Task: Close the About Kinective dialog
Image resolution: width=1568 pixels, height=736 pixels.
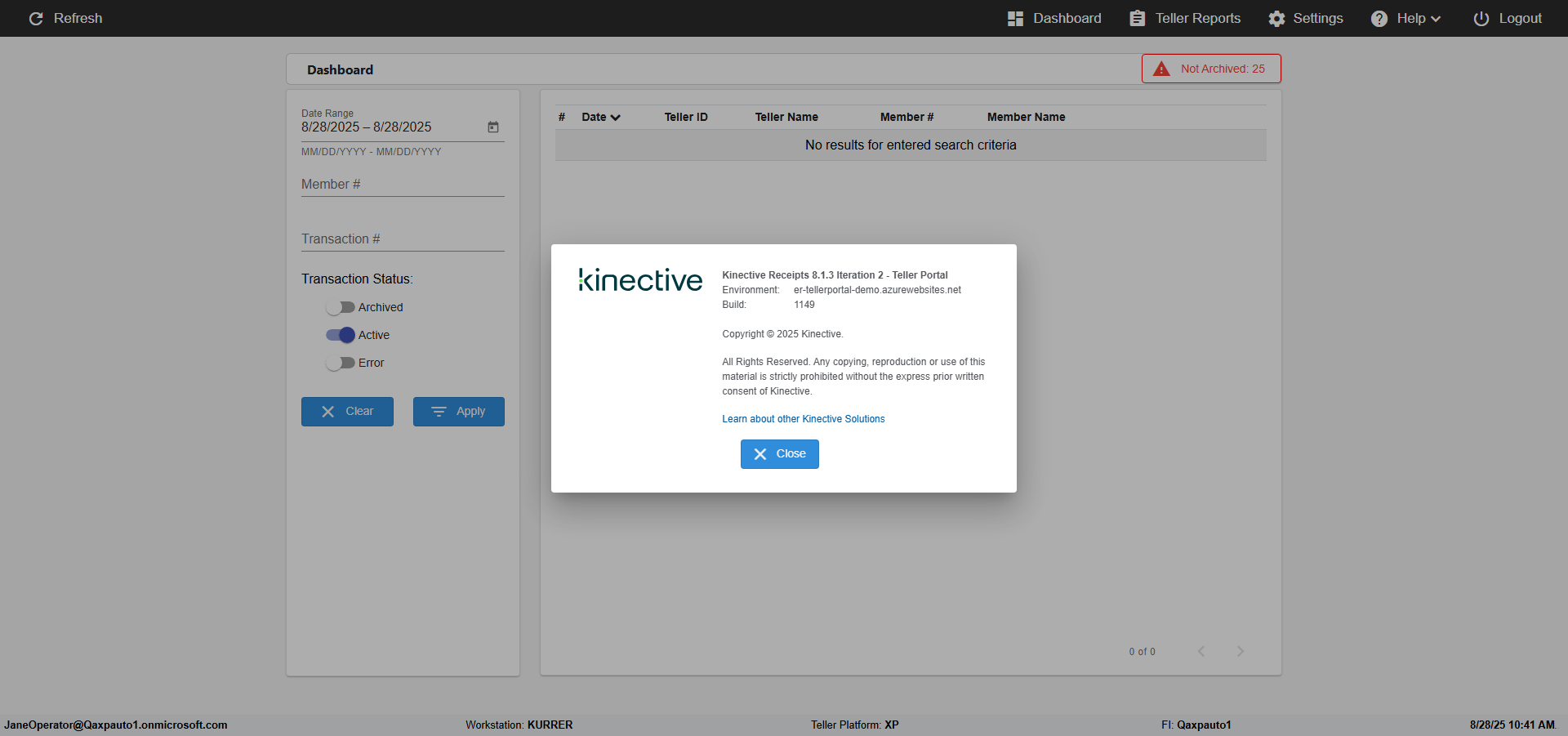Action: (780, 454)
